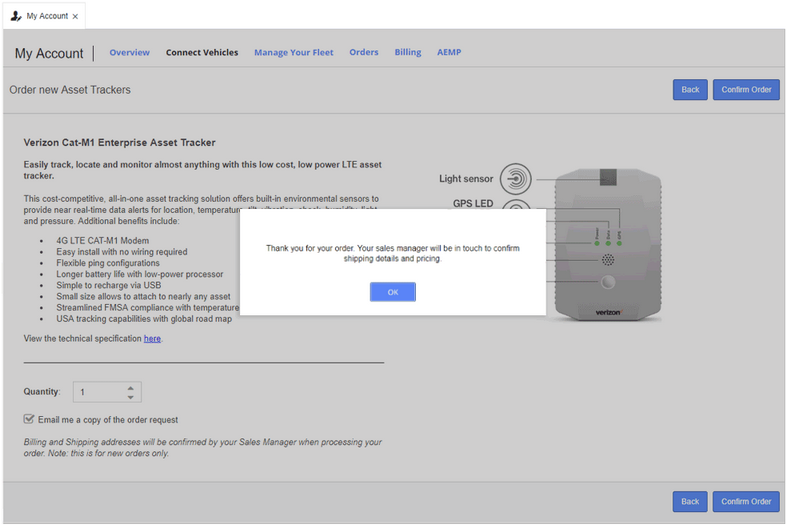Viewport: 787px width, 525px height.
Task: Open the Orders section
Action: tap(364, 52)
